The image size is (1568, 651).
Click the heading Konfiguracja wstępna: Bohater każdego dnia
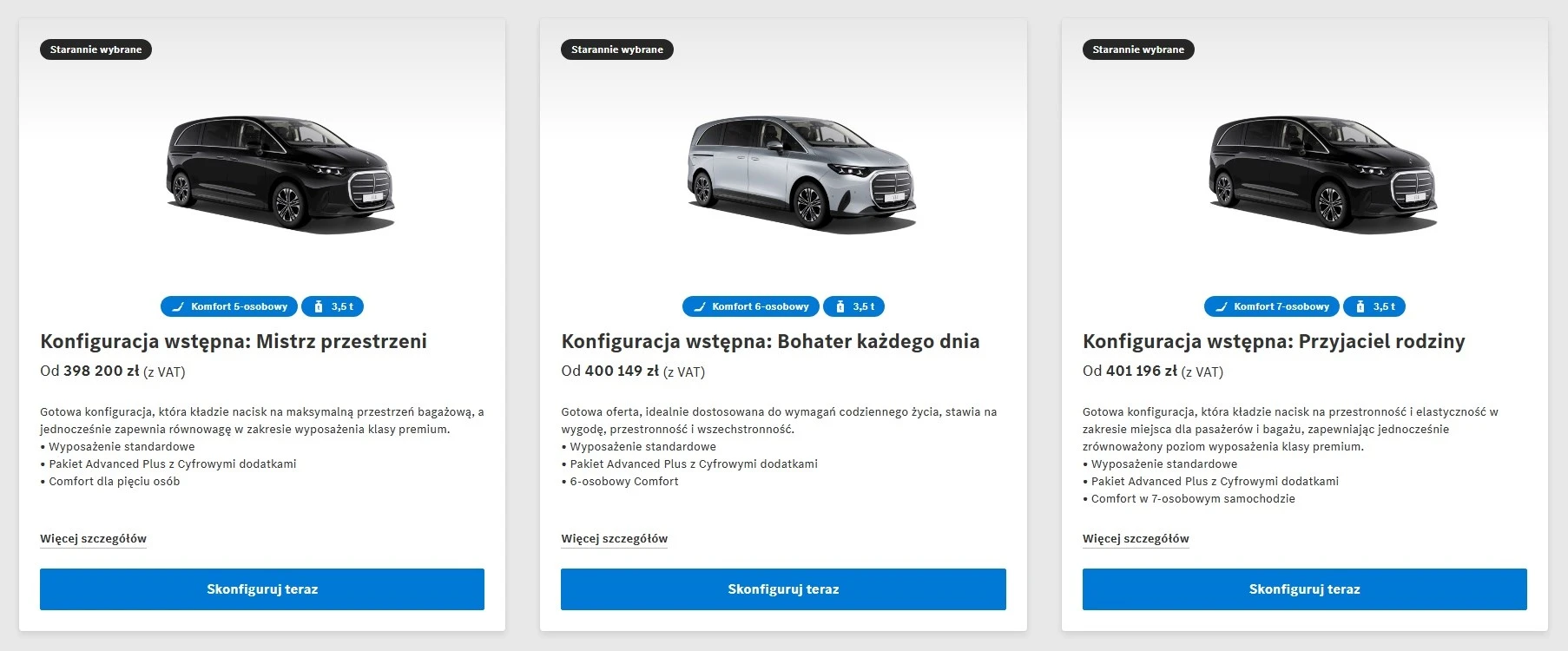click(x=770, y=341)
